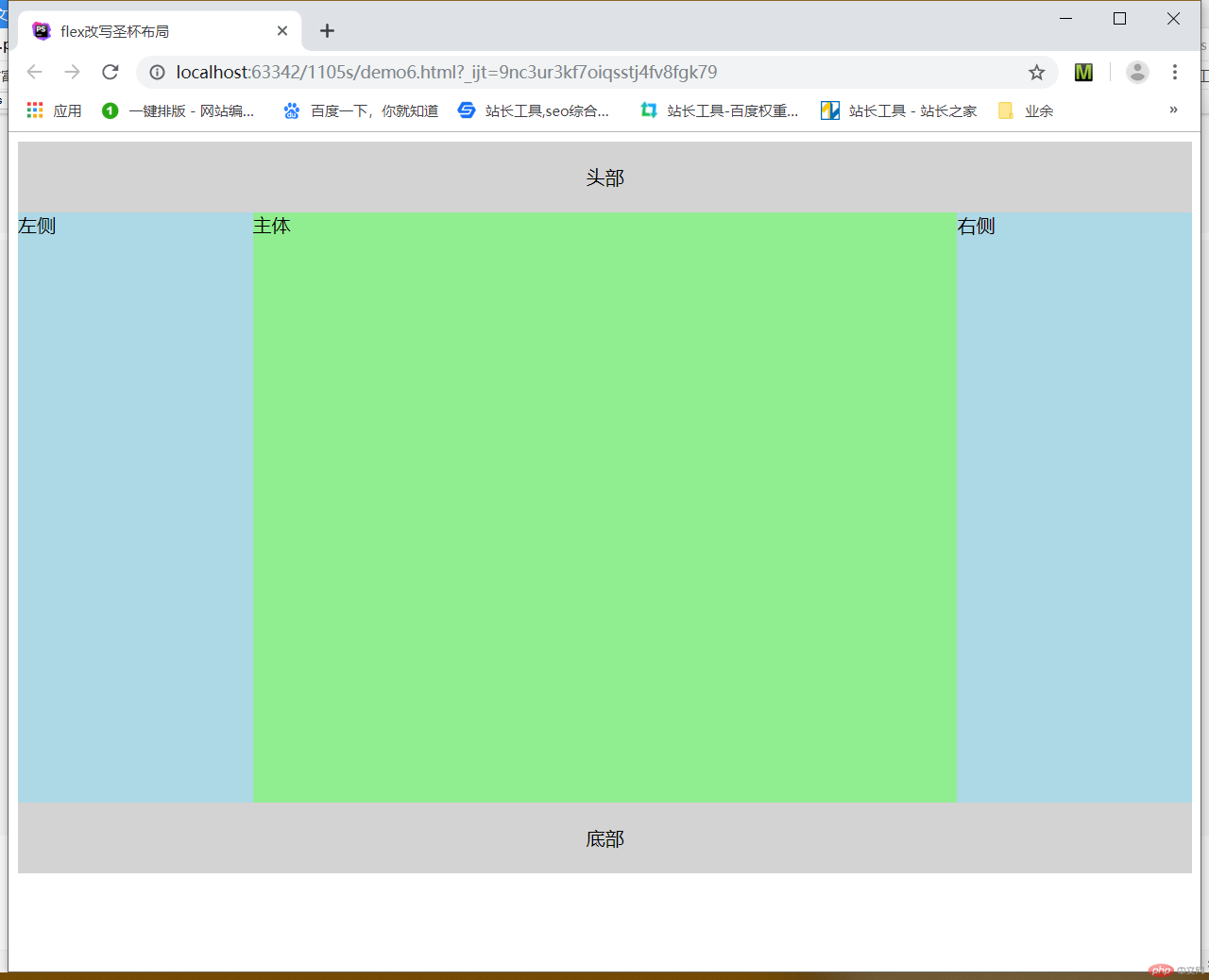Viewport: 1209px width, 980px height.
Task: Click the browser back arrow
Action: (35, 72)
